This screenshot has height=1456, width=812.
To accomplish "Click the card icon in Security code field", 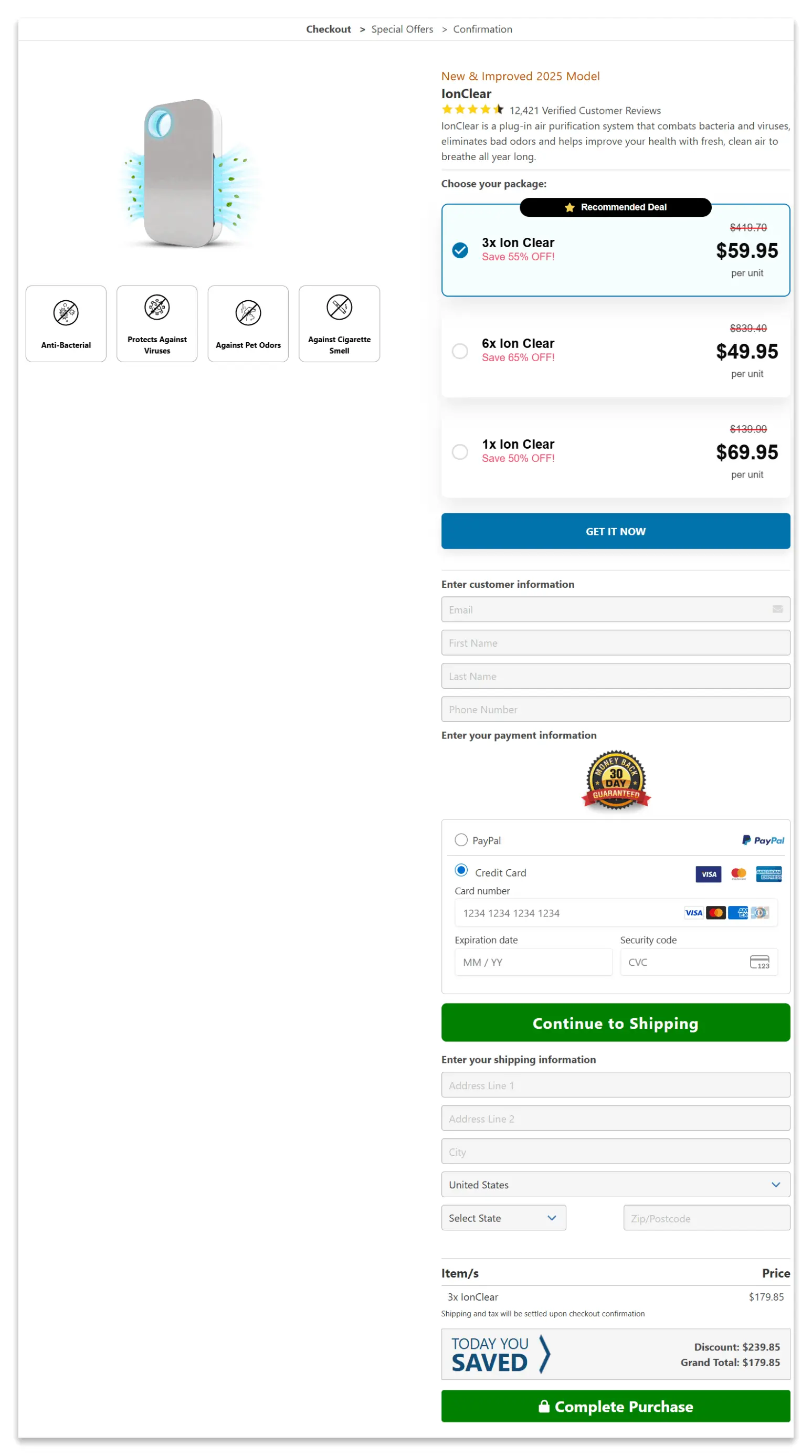I will click(x=760, y=962).
